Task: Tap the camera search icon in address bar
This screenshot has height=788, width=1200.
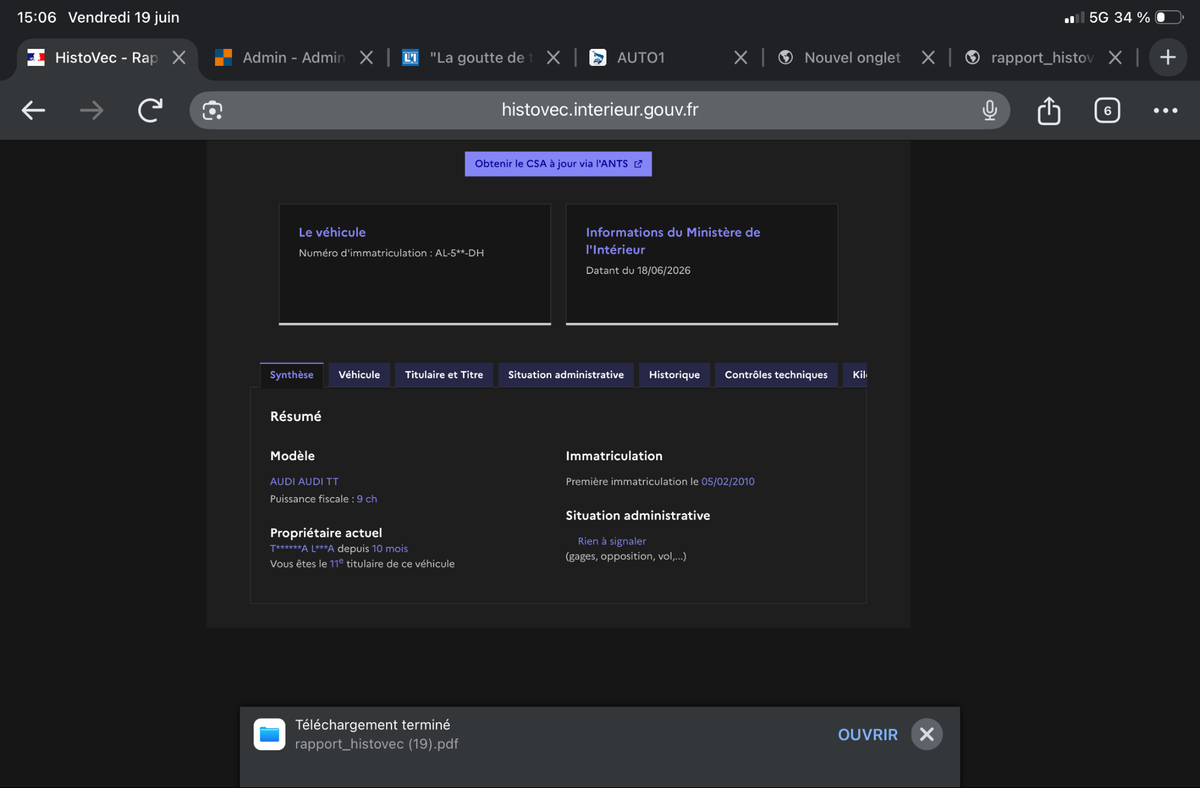Action: (x=212, y=111)
